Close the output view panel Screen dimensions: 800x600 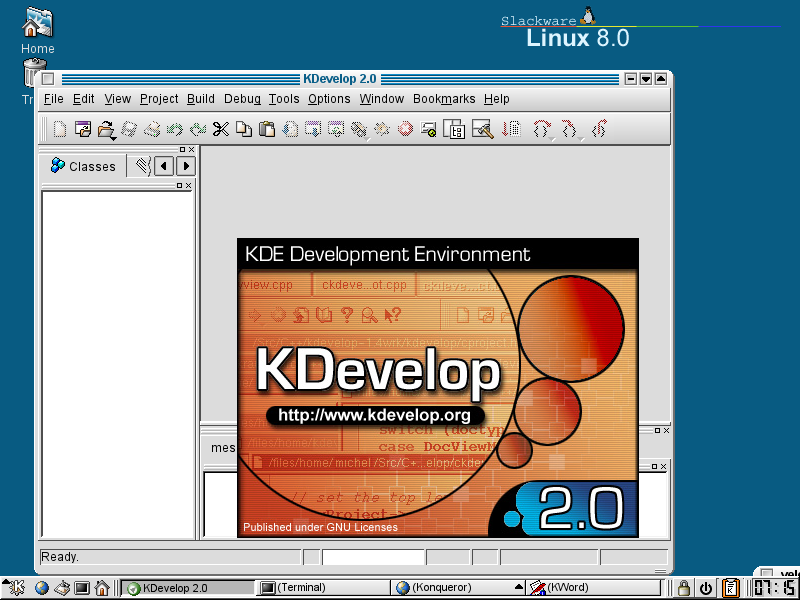click(x=666, y=431)
